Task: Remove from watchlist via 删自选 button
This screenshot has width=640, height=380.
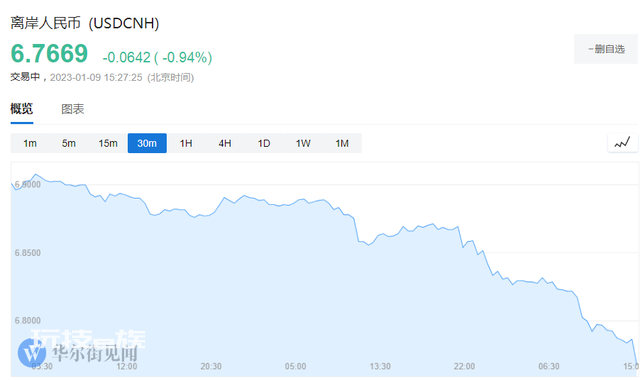Action: tap(606, 49)
